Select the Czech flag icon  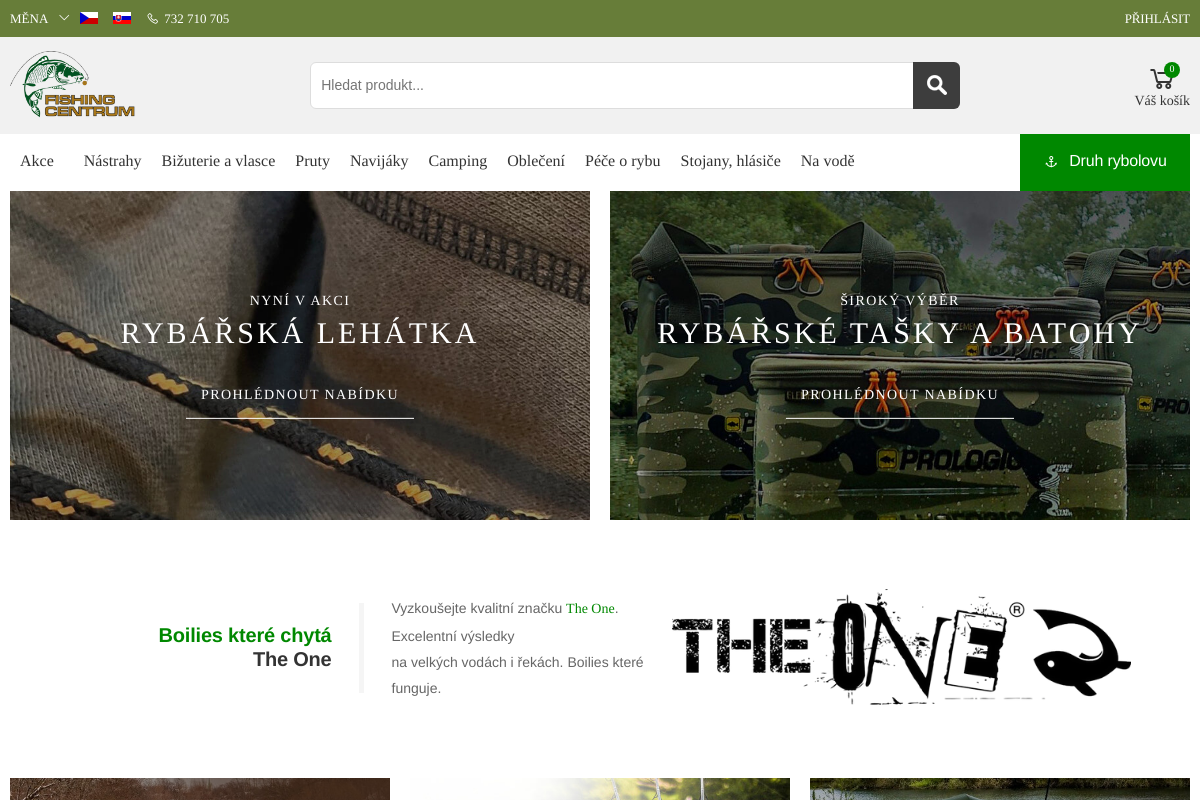tap(89, 18)
